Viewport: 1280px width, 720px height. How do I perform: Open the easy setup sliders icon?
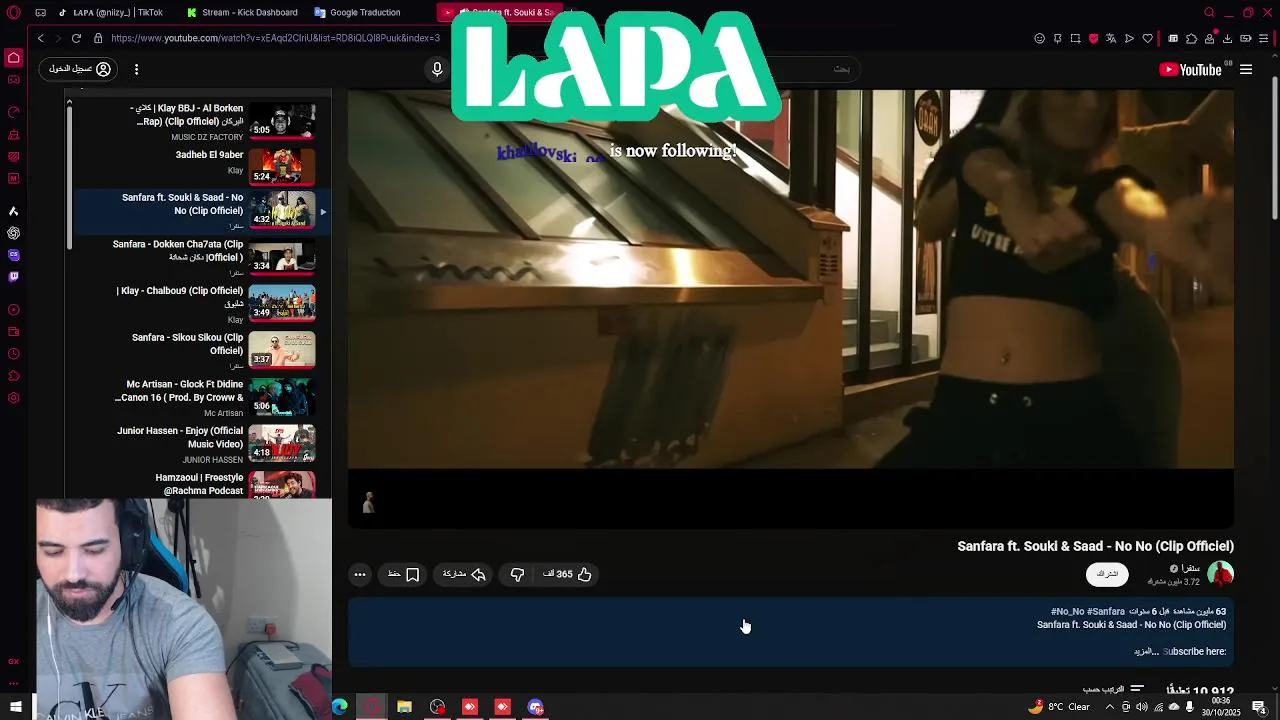(1263, 38)
